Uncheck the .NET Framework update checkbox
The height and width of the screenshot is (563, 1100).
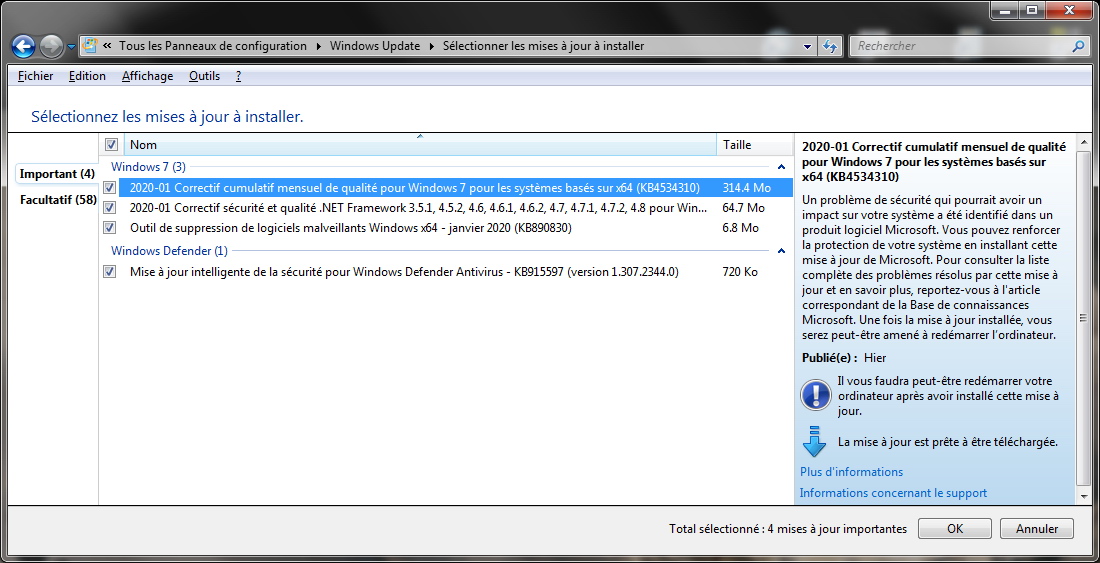click(x=109, y=208)
